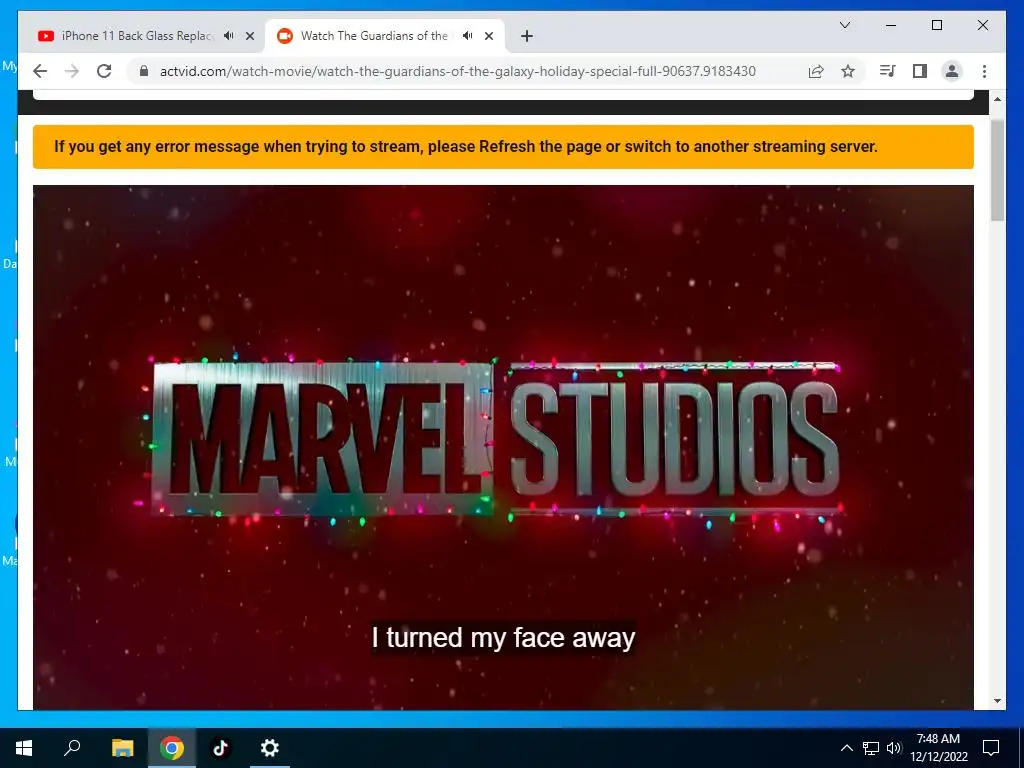
Task: Open Settings gear on taskbar
Action: 270,748
